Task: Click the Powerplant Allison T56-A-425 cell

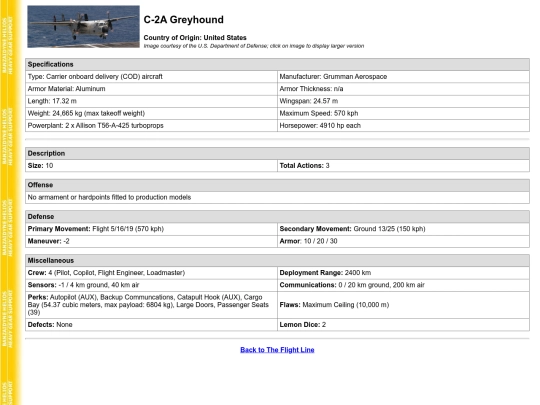Action: 151,126
